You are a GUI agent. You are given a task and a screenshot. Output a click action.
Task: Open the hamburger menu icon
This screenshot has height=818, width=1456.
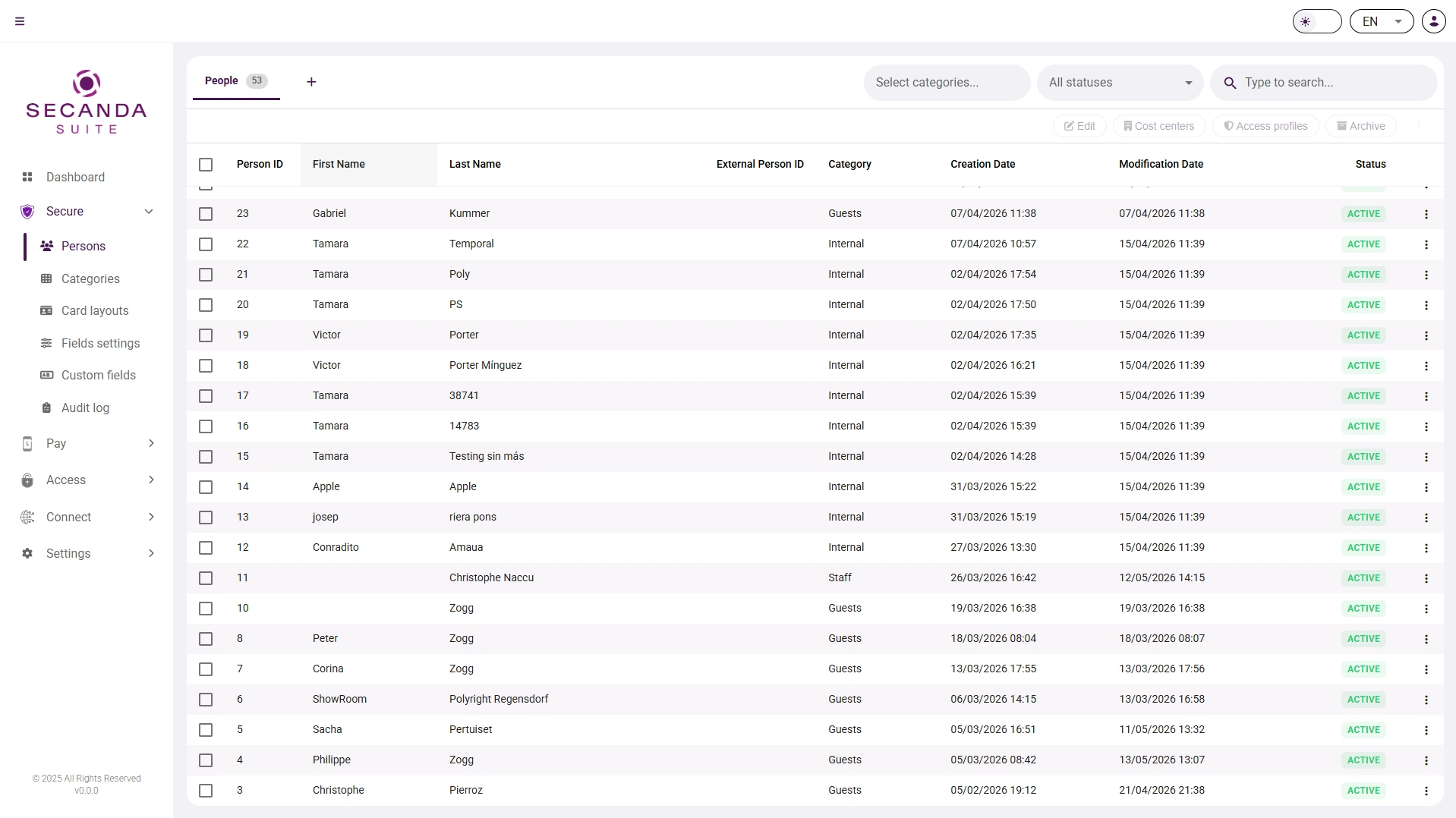click(20, 21)
